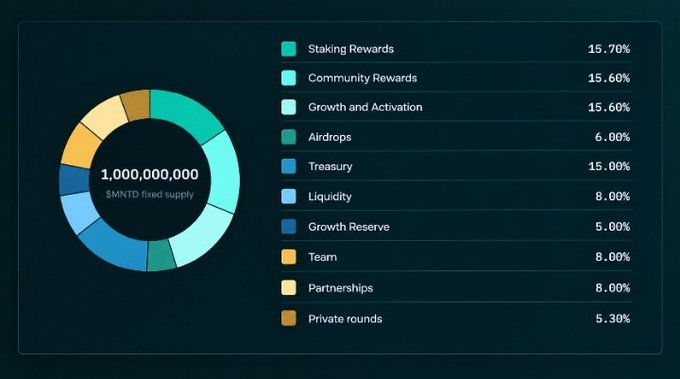
Task: Click the 15.60% Community Rewards value
Action: point(609,78)
